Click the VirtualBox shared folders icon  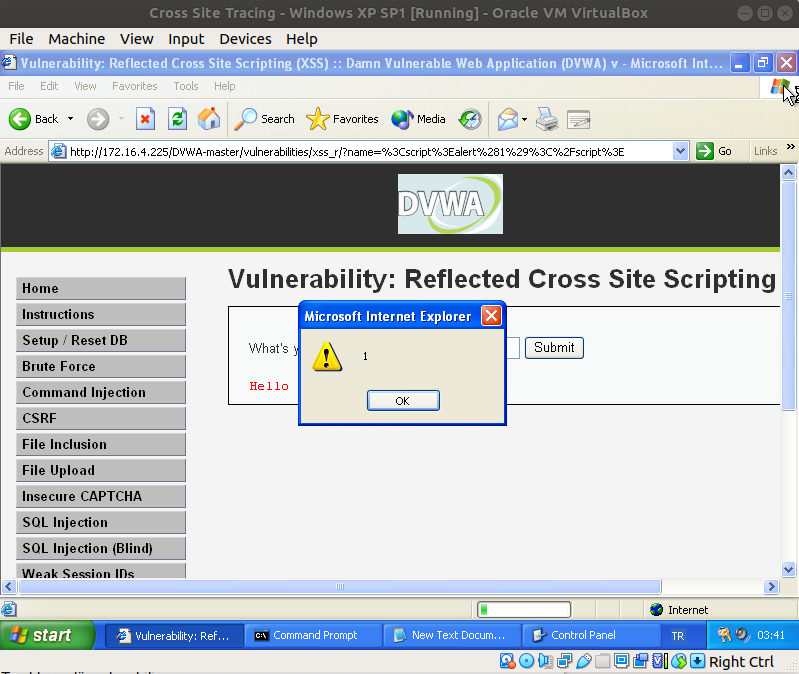[x=602, y=661]
